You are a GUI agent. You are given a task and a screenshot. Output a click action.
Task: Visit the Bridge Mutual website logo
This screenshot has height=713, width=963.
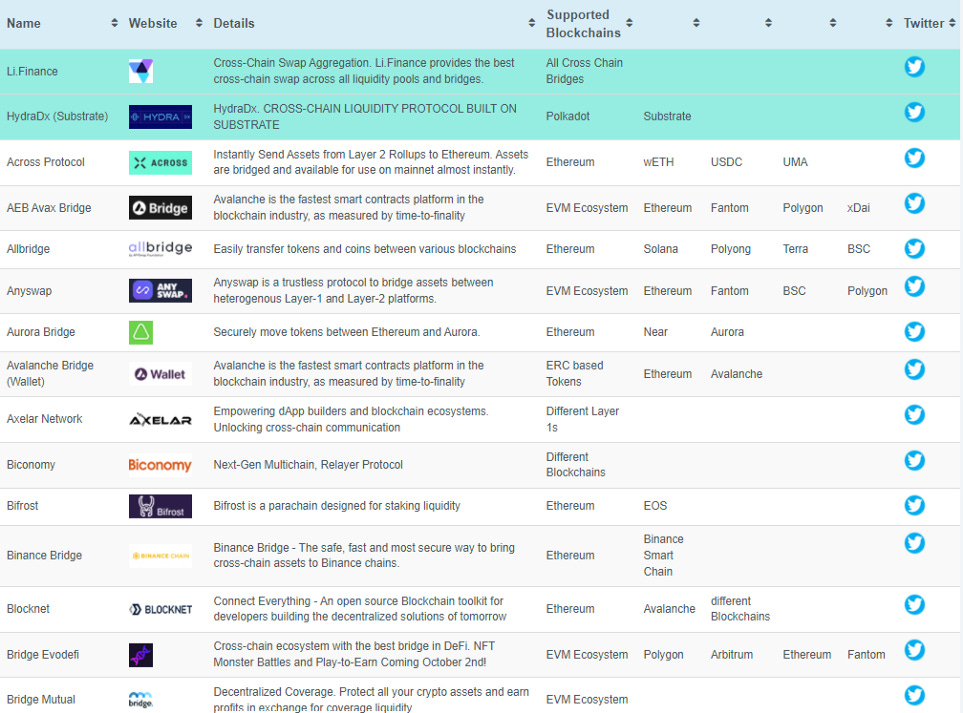[x=141, y=699]
